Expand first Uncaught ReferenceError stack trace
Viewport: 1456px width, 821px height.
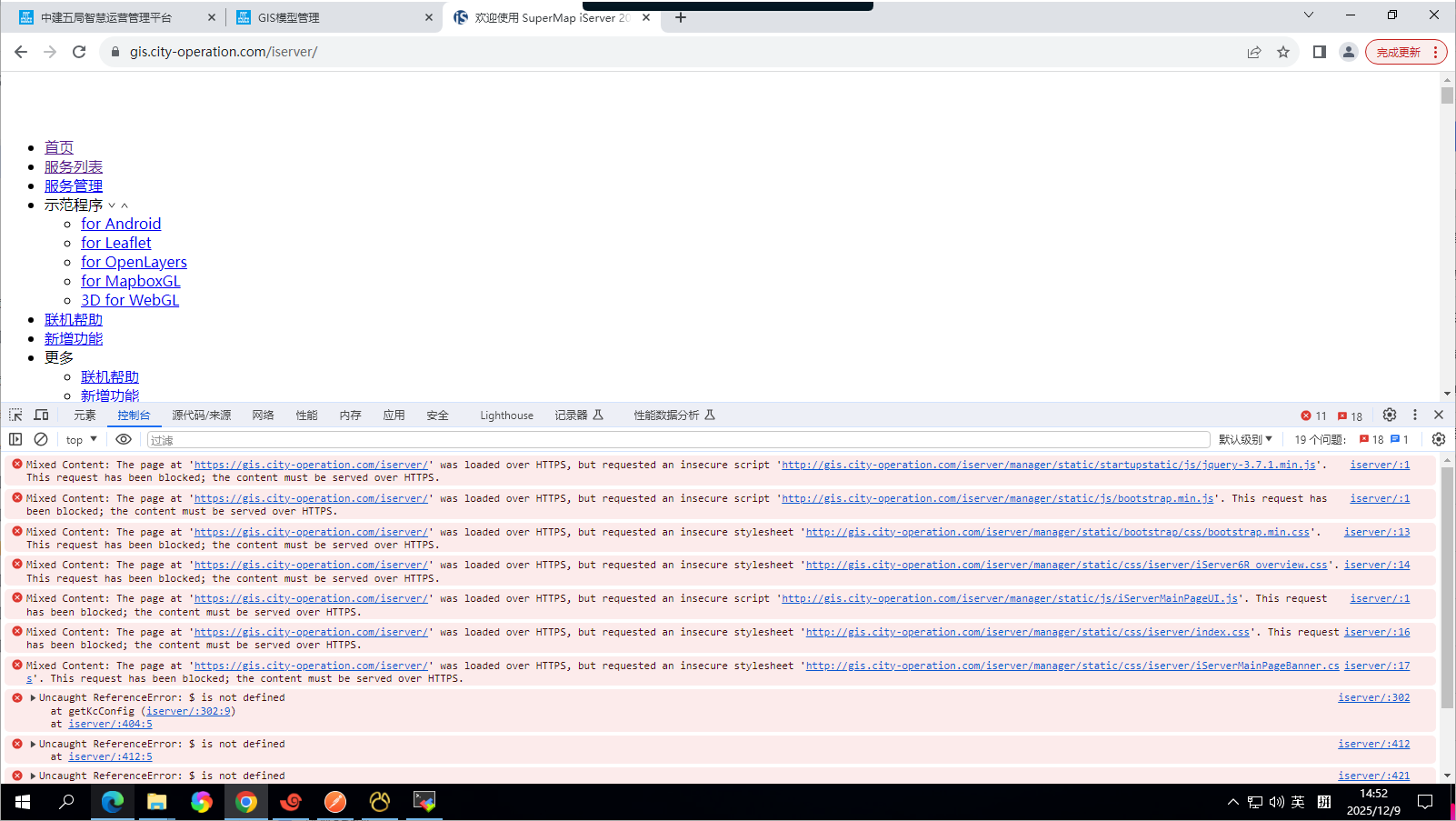33,698
